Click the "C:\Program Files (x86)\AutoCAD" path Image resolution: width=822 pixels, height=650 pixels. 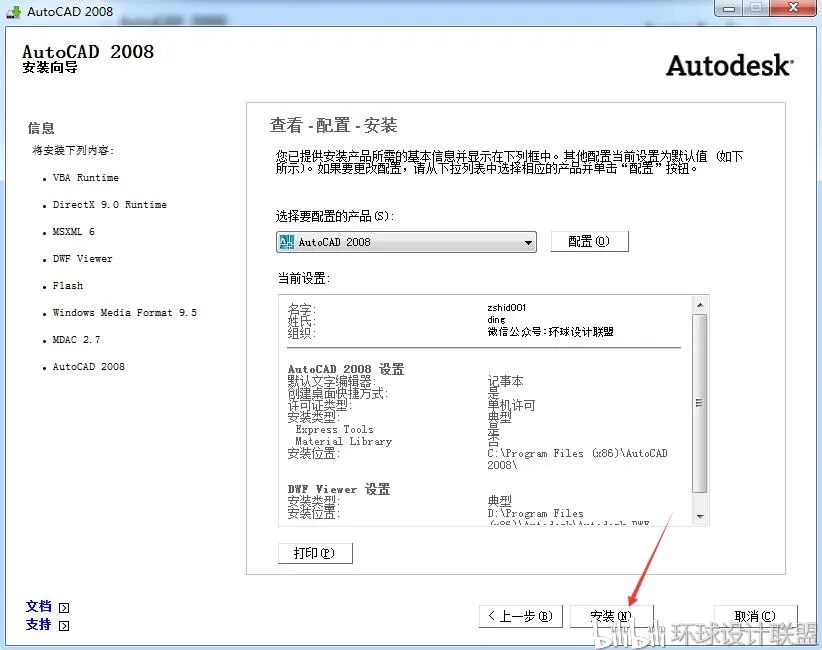point(577,453)
